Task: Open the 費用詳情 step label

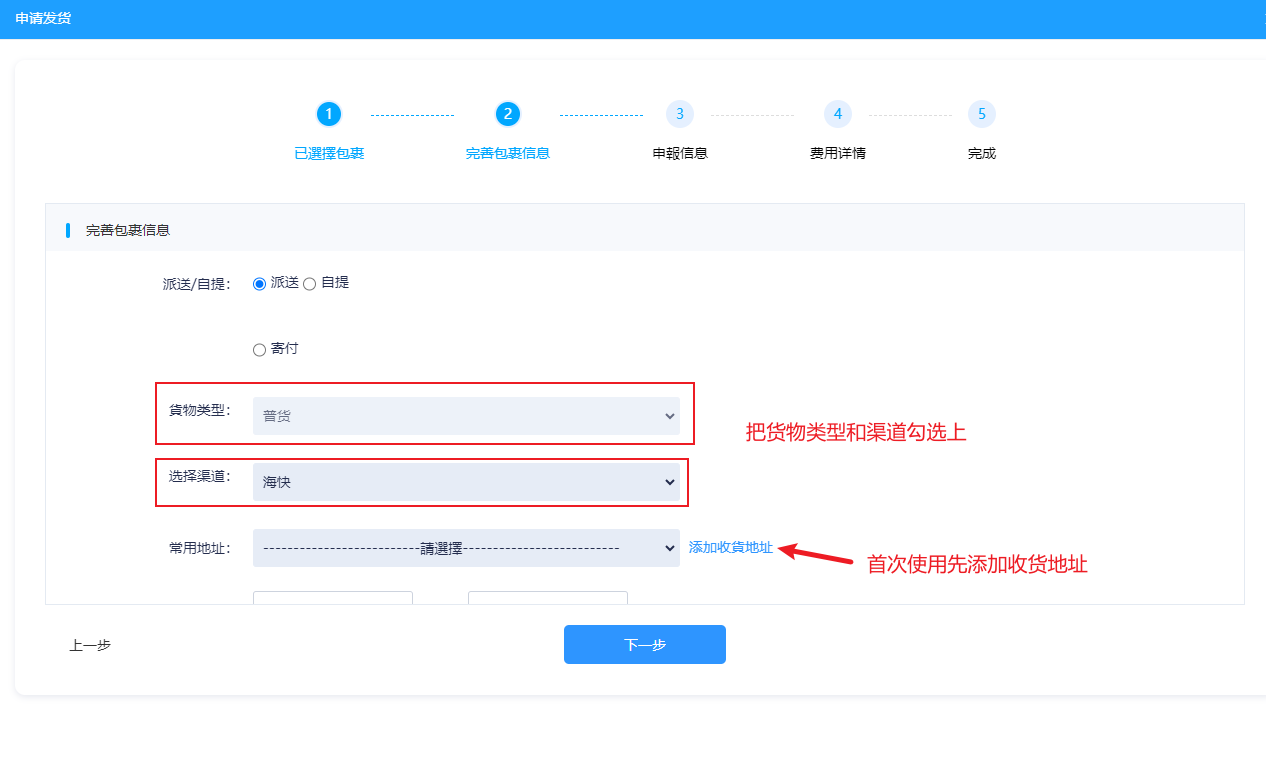Action: (x=837, y=154)
